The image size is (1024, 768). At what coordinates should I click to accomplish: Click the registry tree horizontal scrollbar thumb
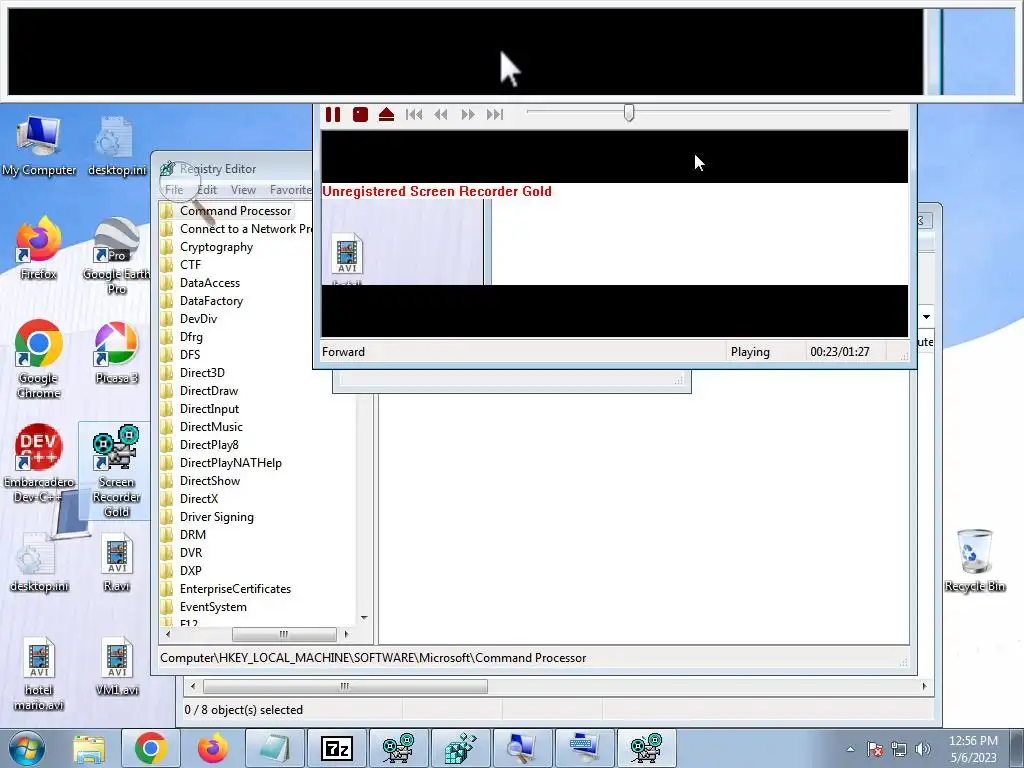(x=284, y=634)
